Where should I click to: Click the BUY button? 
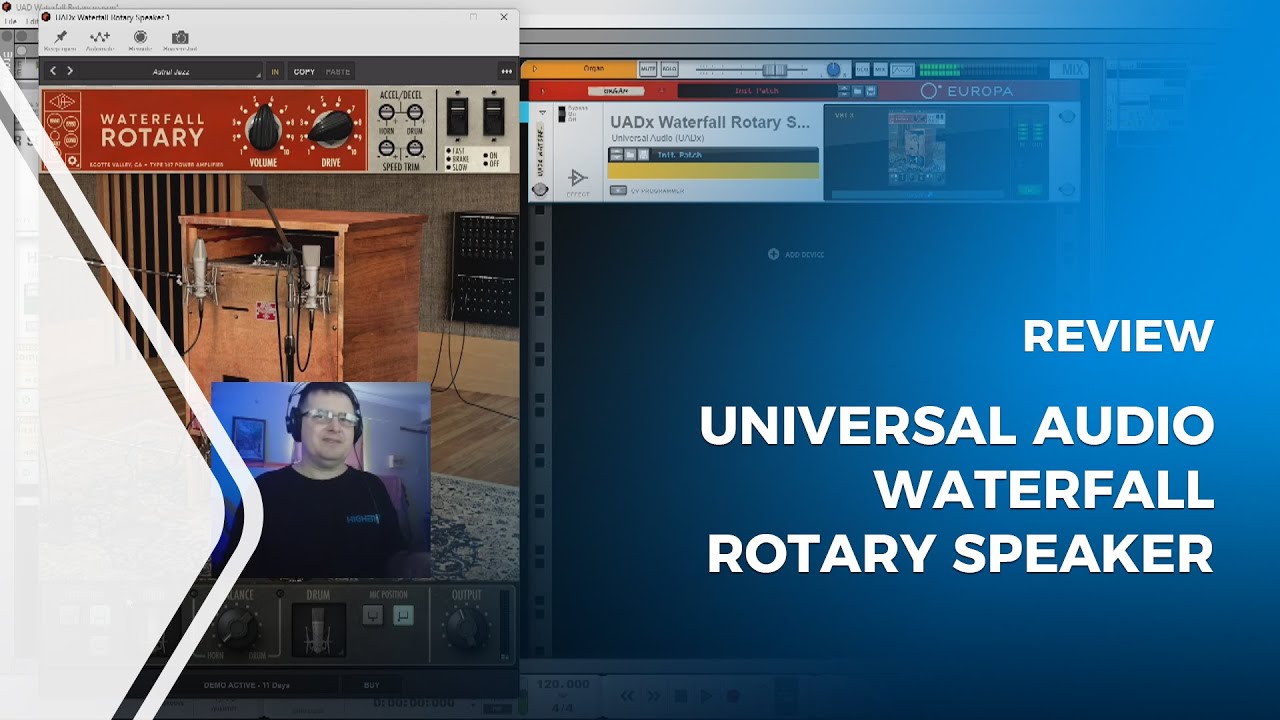371,686
